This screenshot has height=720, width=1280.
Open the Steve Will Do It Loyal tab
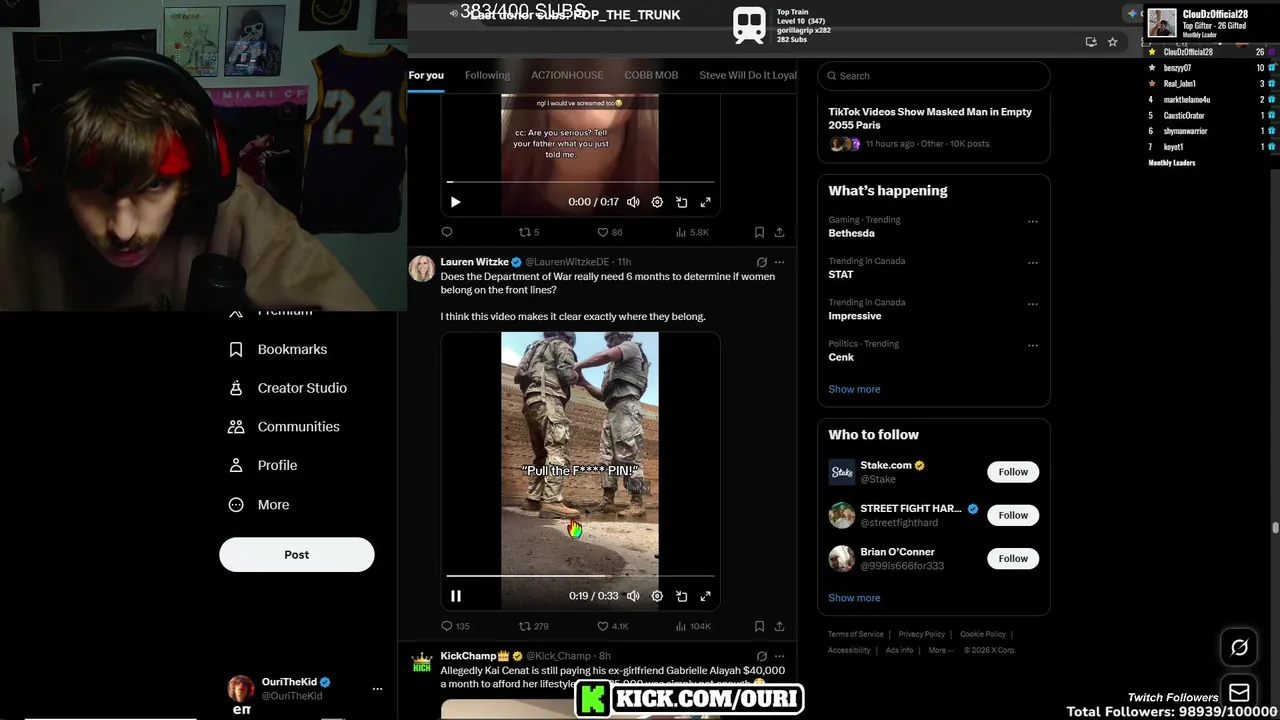point(748,75)
